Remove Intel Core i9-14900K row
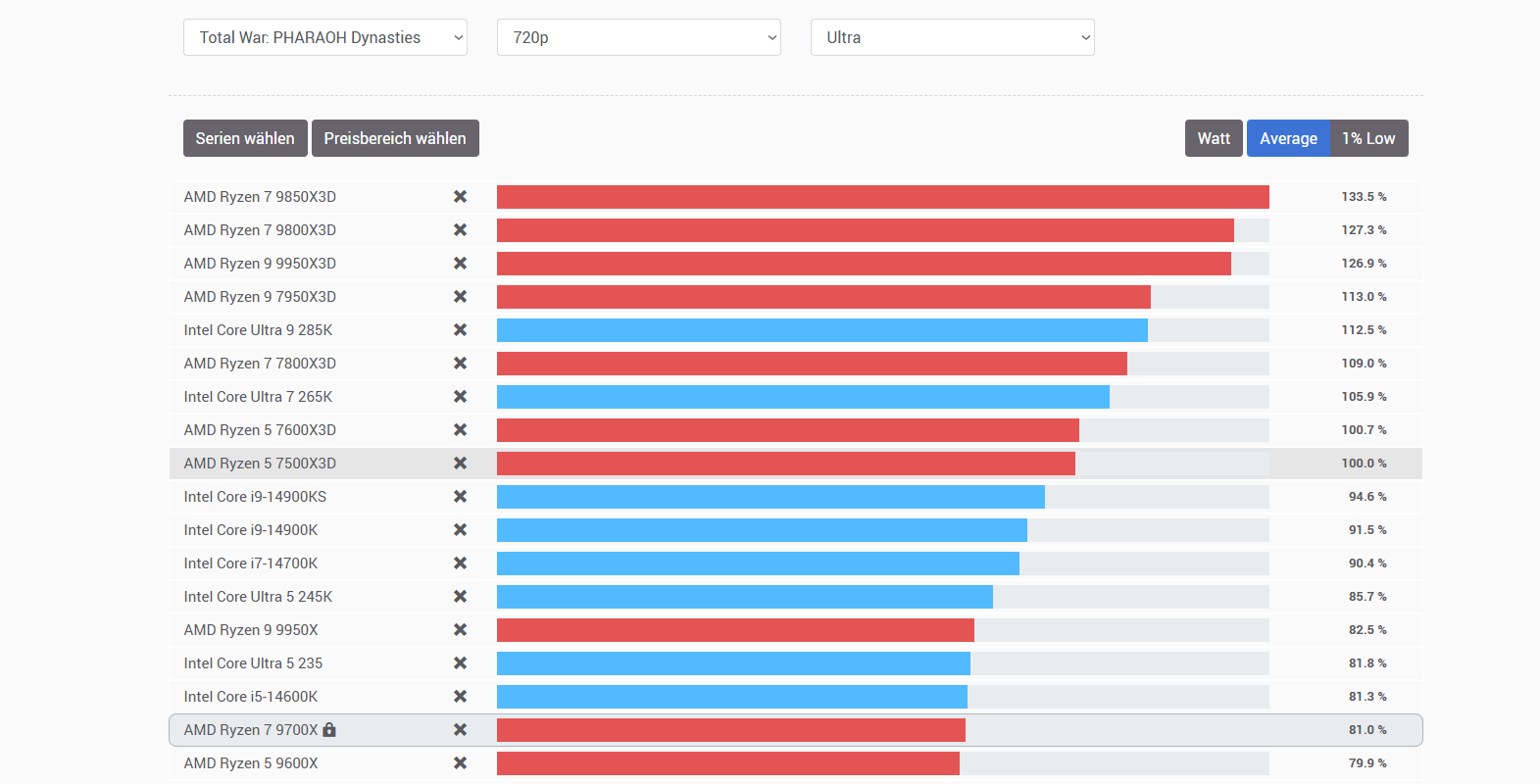 pos(460,530)
